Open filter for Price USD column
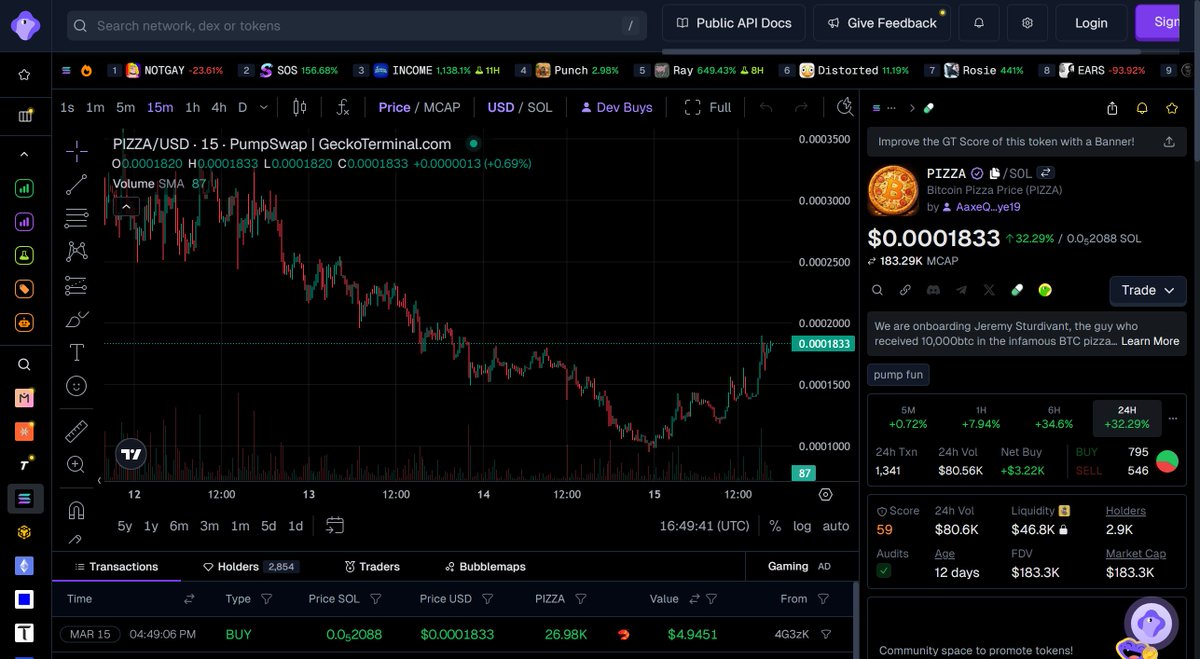 point(487,599)
